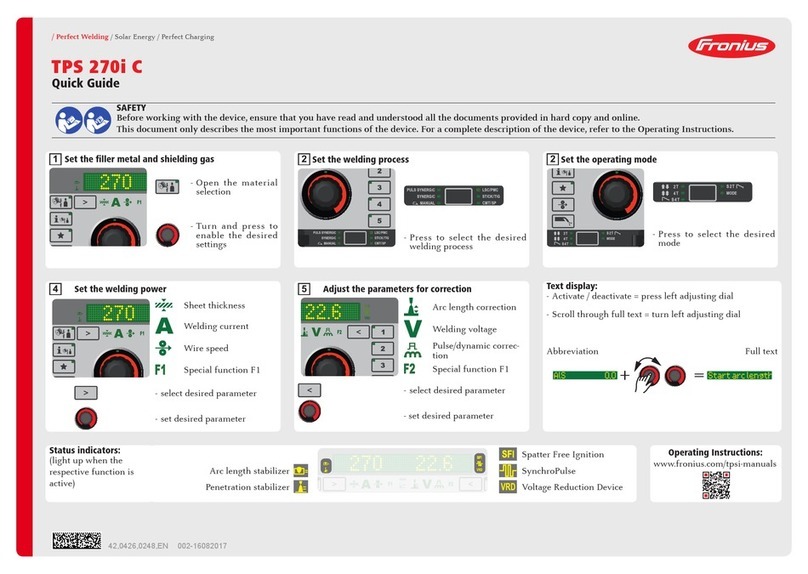Click the data matrix code beside 42,0426,0248,EN
This screenshot has height=574, width=808.
point(77,541)
